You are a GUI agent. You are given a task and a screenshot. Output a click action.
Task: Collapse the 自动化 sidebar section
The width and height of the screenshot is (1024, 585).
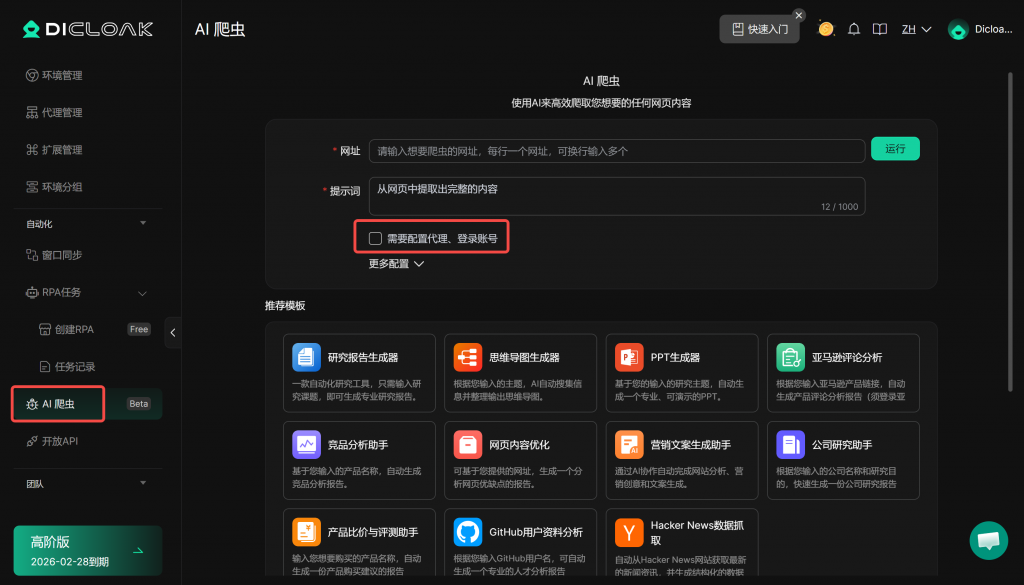143,223
